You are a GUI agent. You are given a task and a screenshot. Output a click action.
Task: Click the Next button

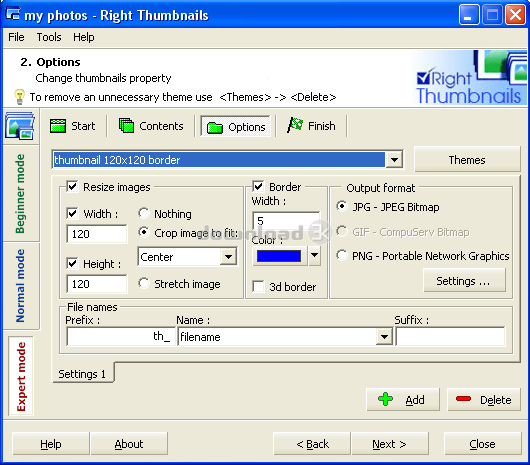[390, 444]
